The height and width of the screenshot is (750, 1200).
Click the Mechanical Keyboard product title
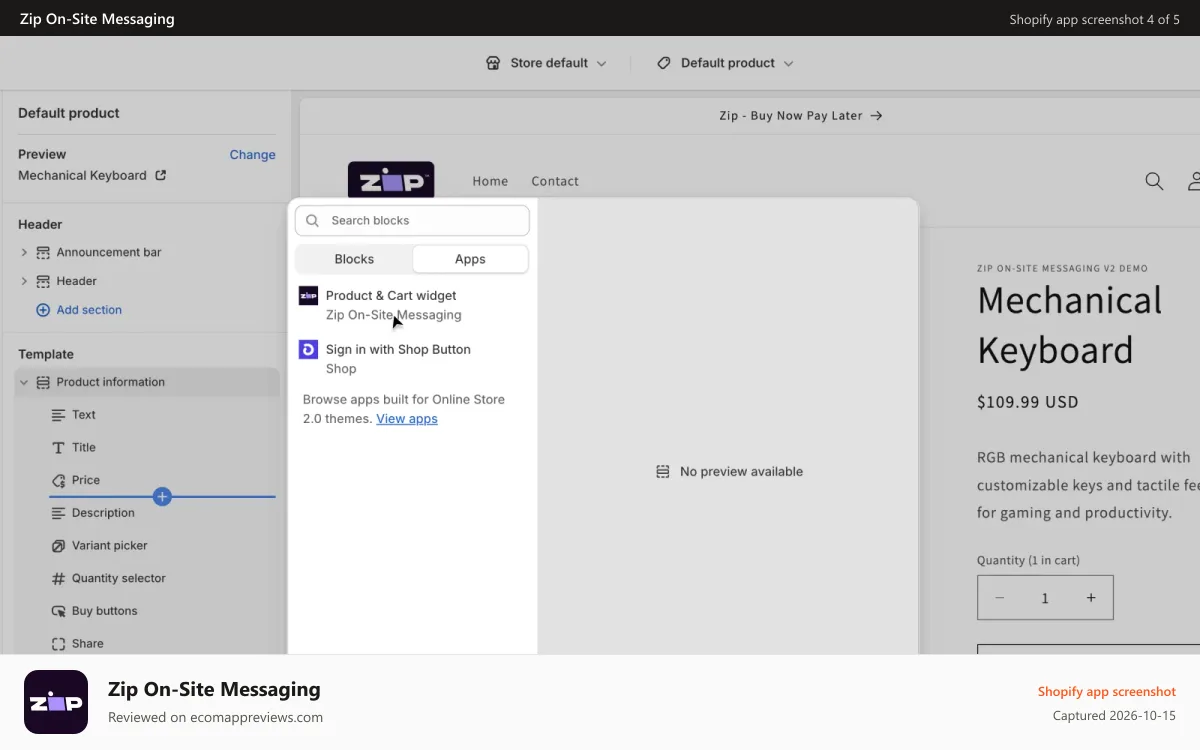1070,325
